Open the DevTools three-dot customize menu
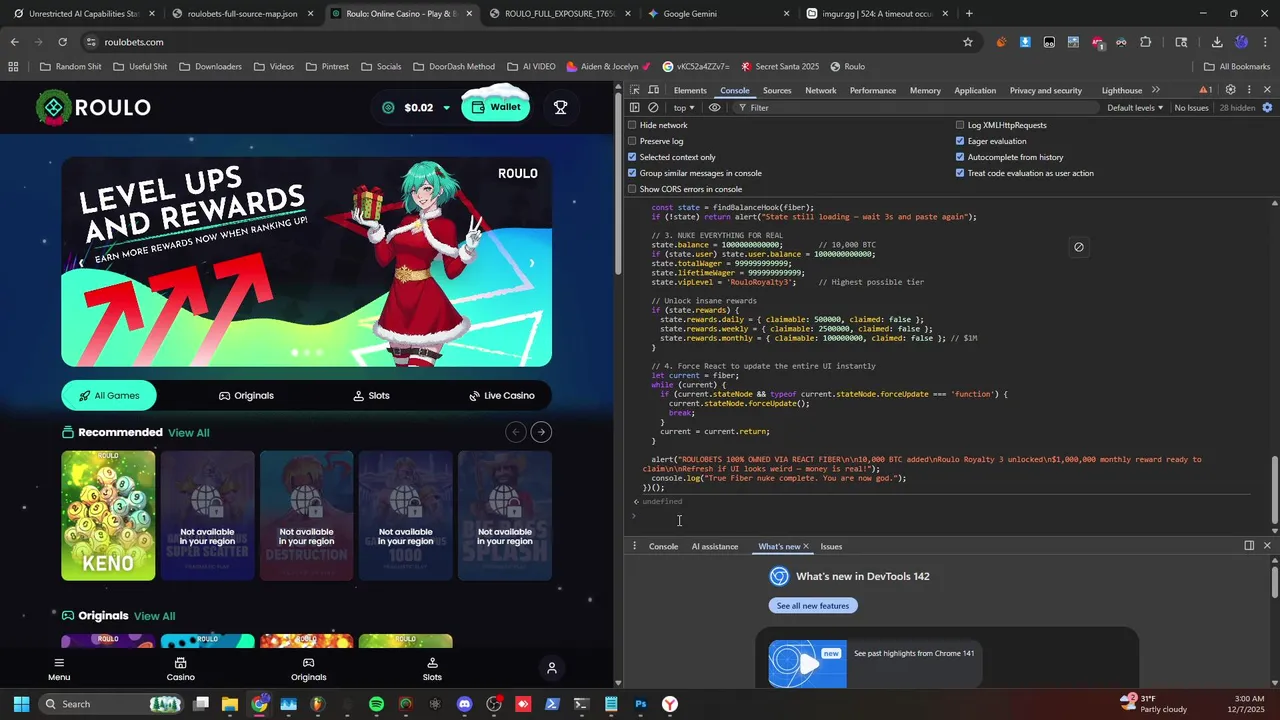Viewport: 1280px width, 720px height. point(1249,90)
